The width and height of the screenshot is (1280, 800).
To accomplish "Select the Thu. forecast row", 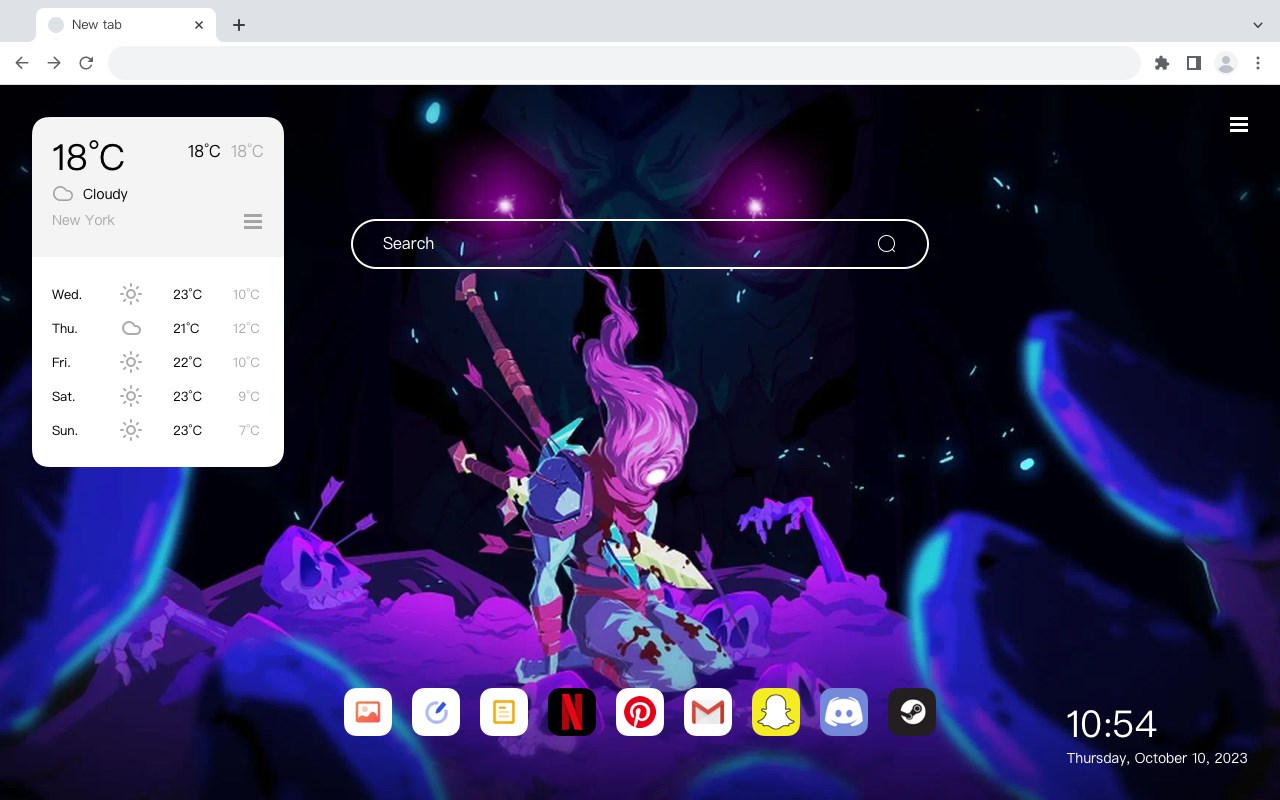I will click(x=158, y=328).
